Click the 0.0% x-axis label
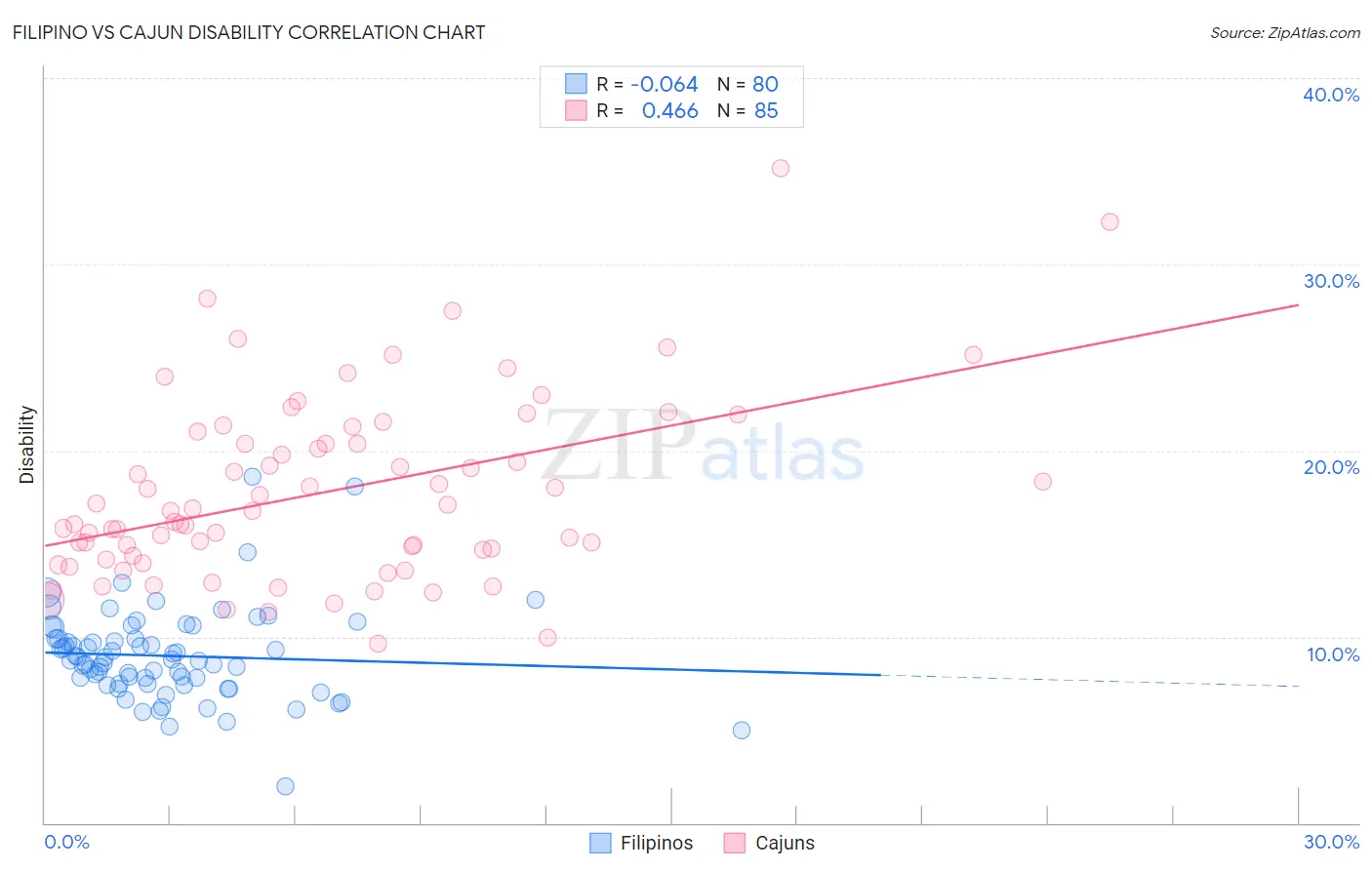This screenshot has width=1372, height=870. [x=66, y=842]
